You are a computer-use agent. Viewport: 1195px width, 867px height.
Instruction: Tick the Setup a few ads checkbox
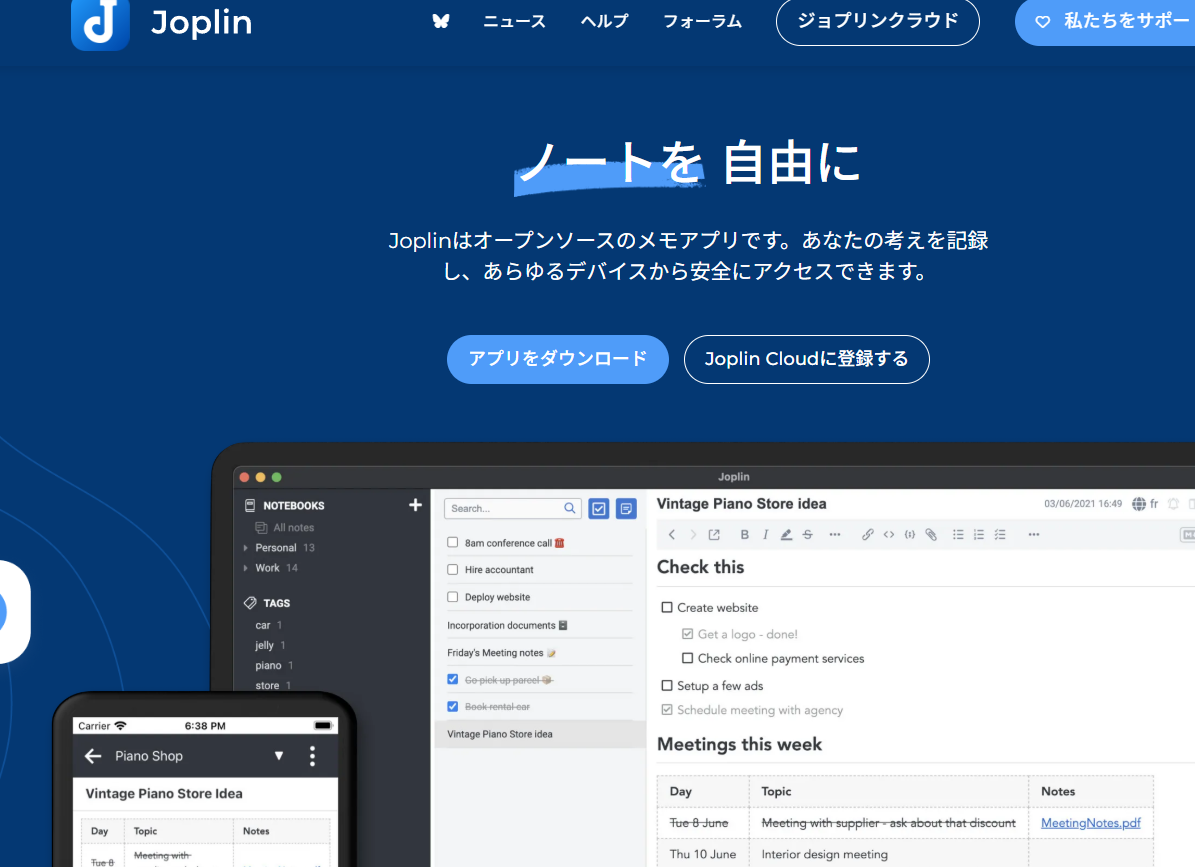coord(667,686)
